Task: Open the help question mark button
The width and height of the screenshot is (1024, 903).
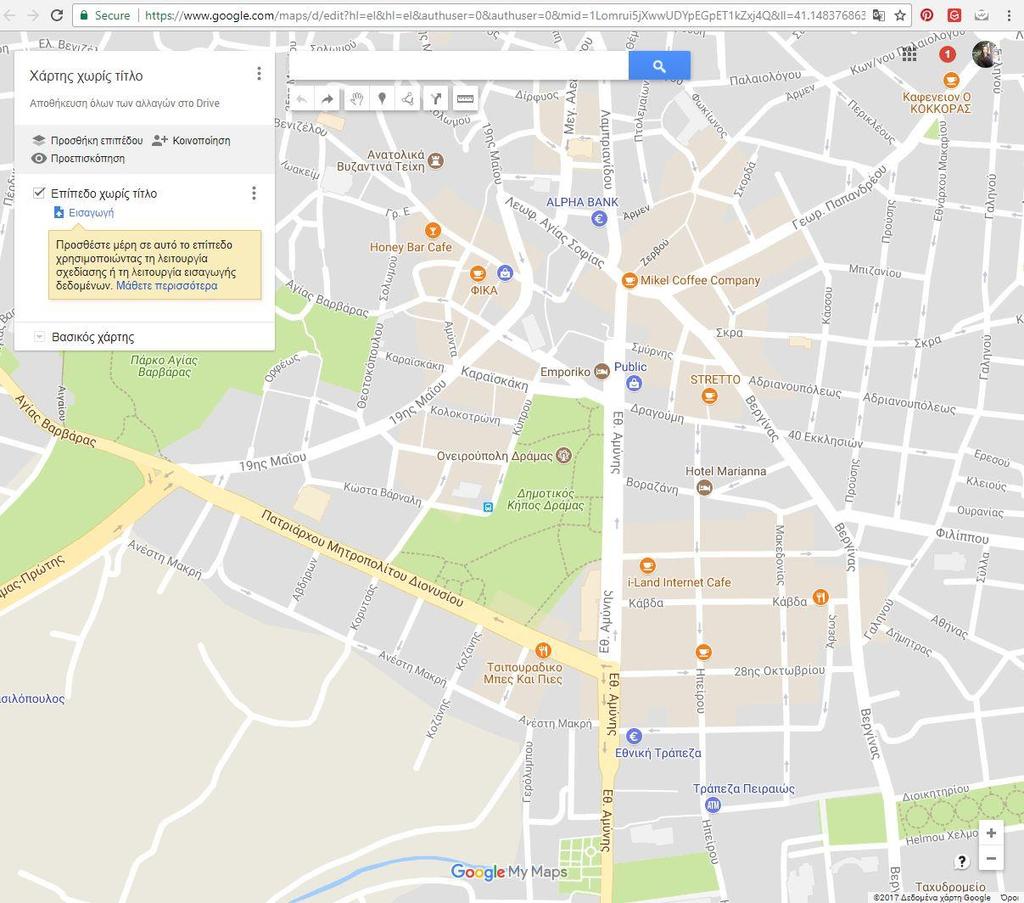Action: pyautogui.click(x=961, y=861)
